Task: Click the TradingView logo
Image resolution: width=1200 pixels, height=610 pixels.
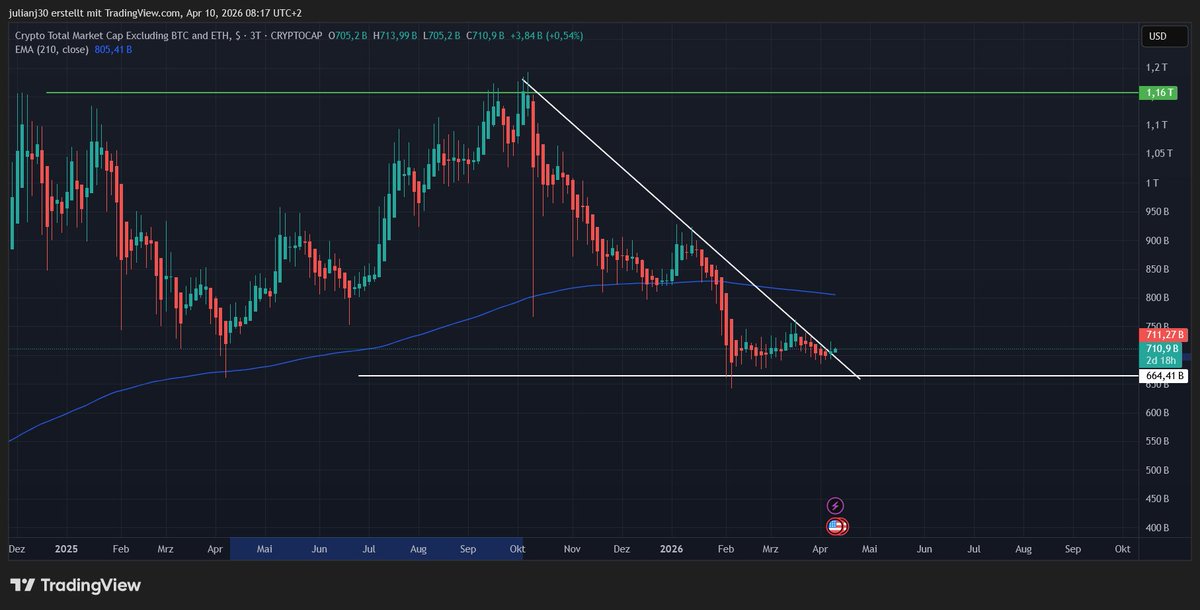Action: 76,585
